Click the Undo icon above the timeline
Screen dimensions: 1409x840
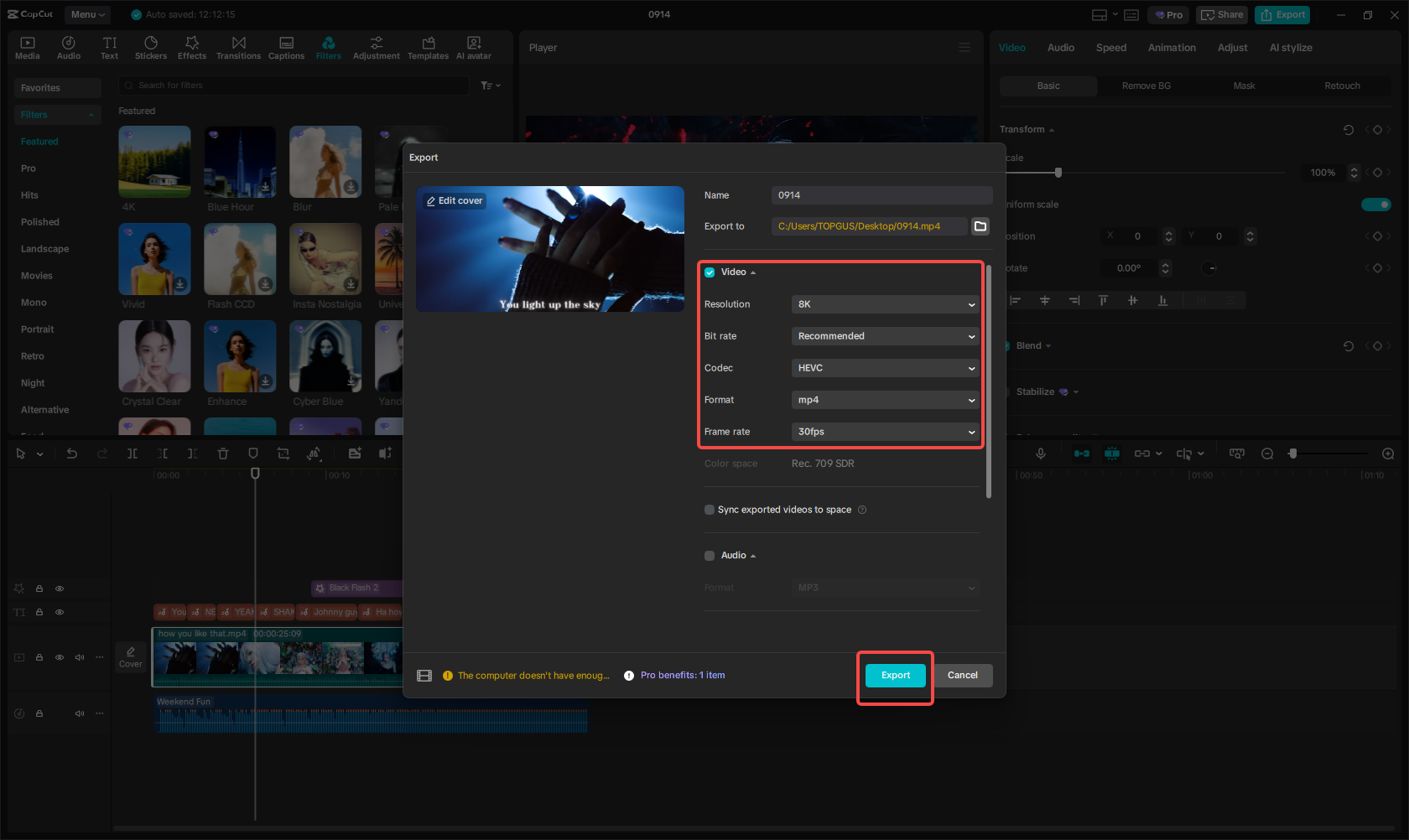[x=72, y=454]
